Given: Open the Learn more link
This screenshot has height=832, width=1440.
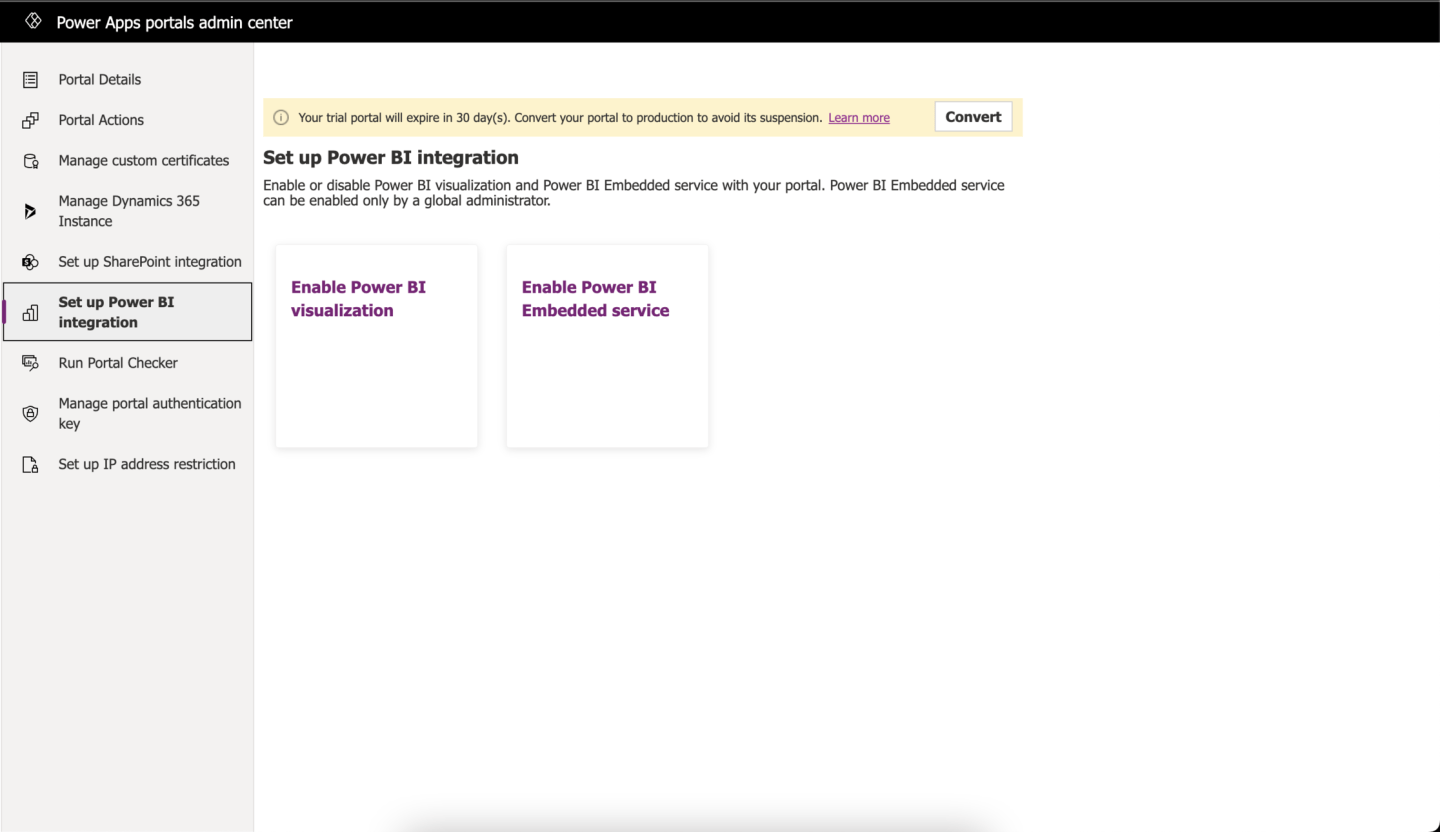Looking at the screenshot, I should [858, 117].
